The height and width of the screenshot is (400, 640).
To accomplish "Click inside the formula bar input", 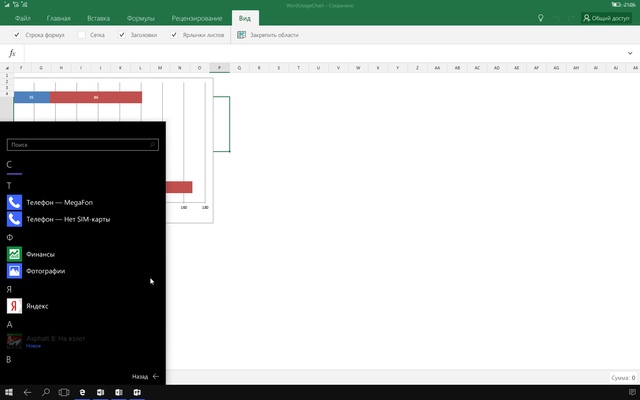I will point(323,53).
